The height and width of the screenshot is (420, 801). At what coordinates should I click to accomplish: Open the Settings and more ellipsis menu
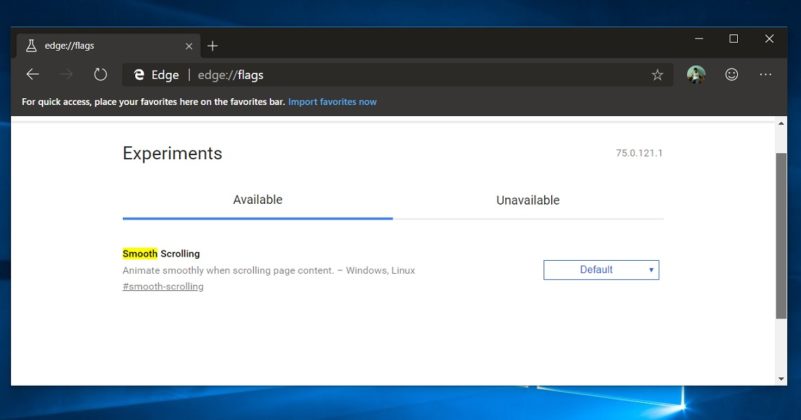pos(765,75)
